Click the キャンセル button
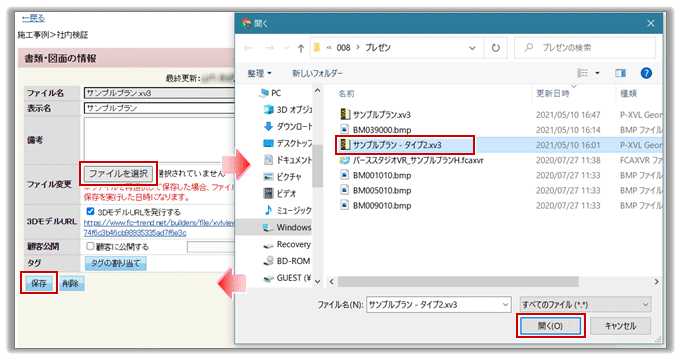681x360 pixels. (x=620, y=326)
